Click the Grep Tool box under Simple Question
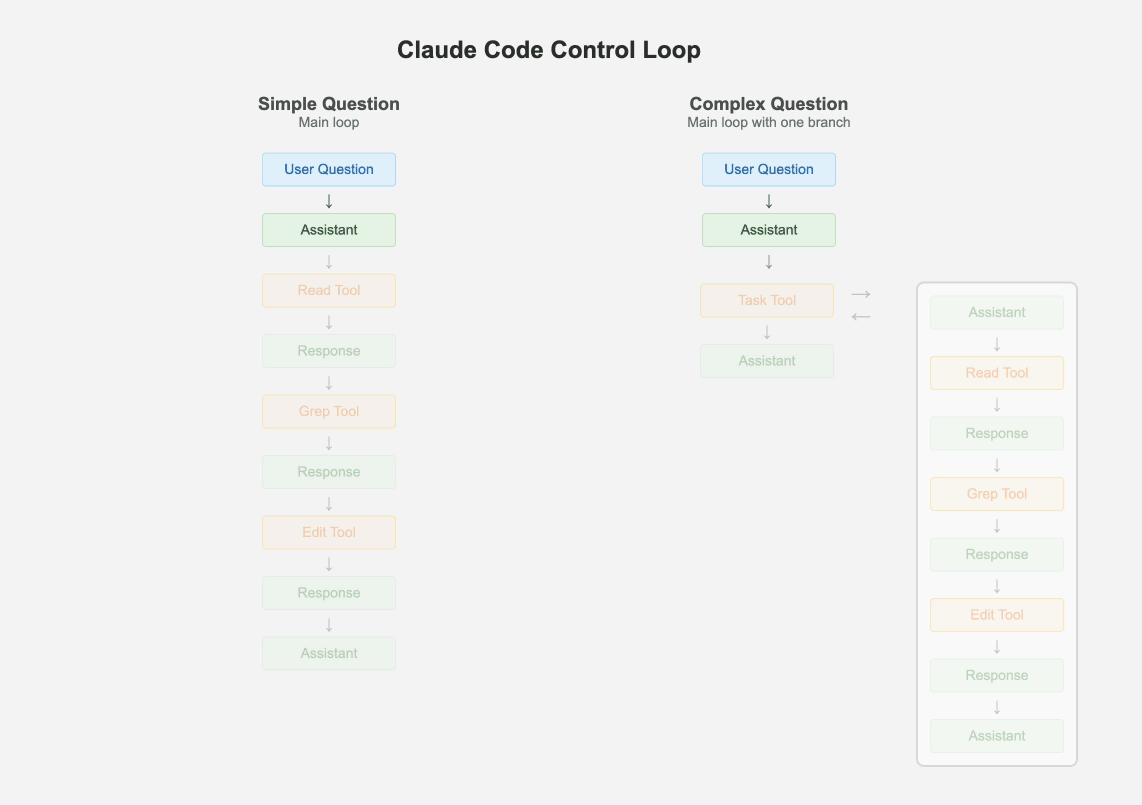This screenshot has width=1142, height=805. [x=329, y=411]
